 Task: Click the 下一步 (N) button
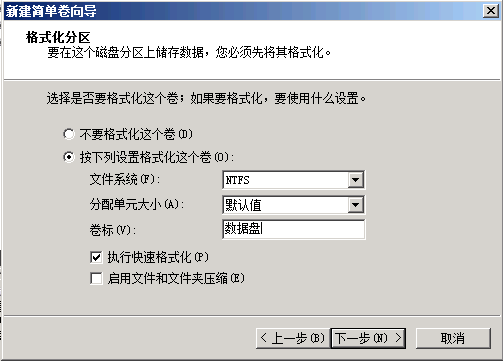368,338
